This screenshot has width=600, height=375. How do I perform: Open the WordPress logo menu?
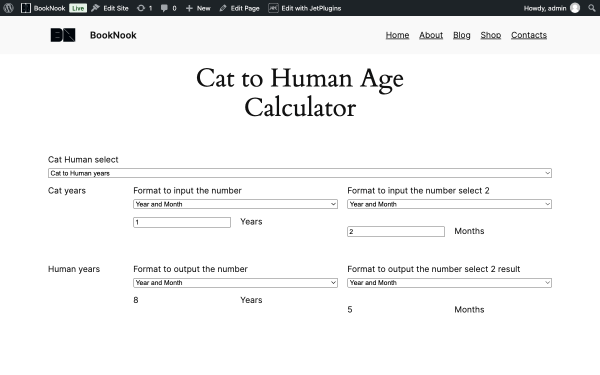(8, 8)
